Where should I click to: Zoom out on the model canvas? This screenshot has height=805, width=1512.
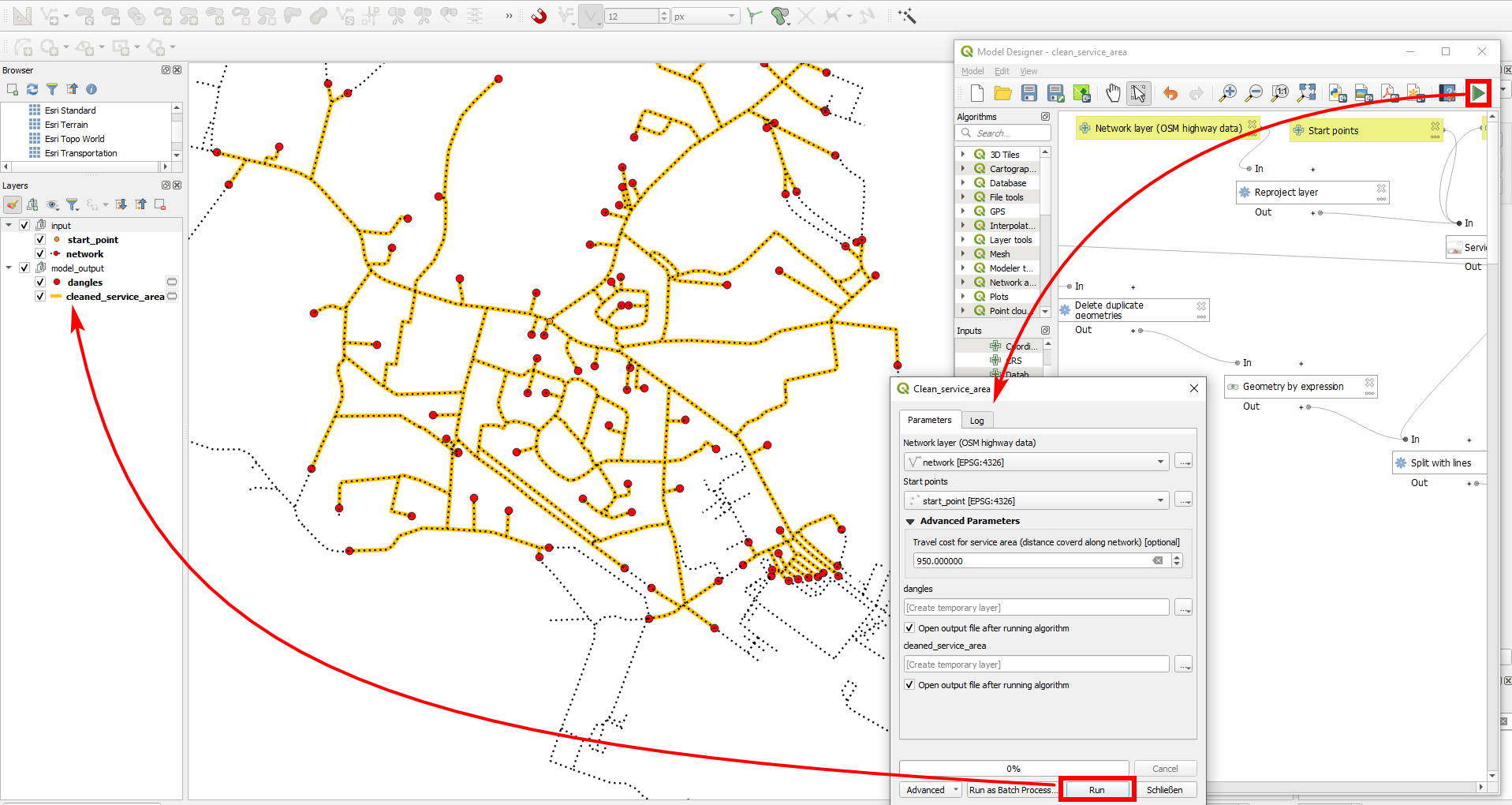pyautogui.click(x=1253, y=93)
